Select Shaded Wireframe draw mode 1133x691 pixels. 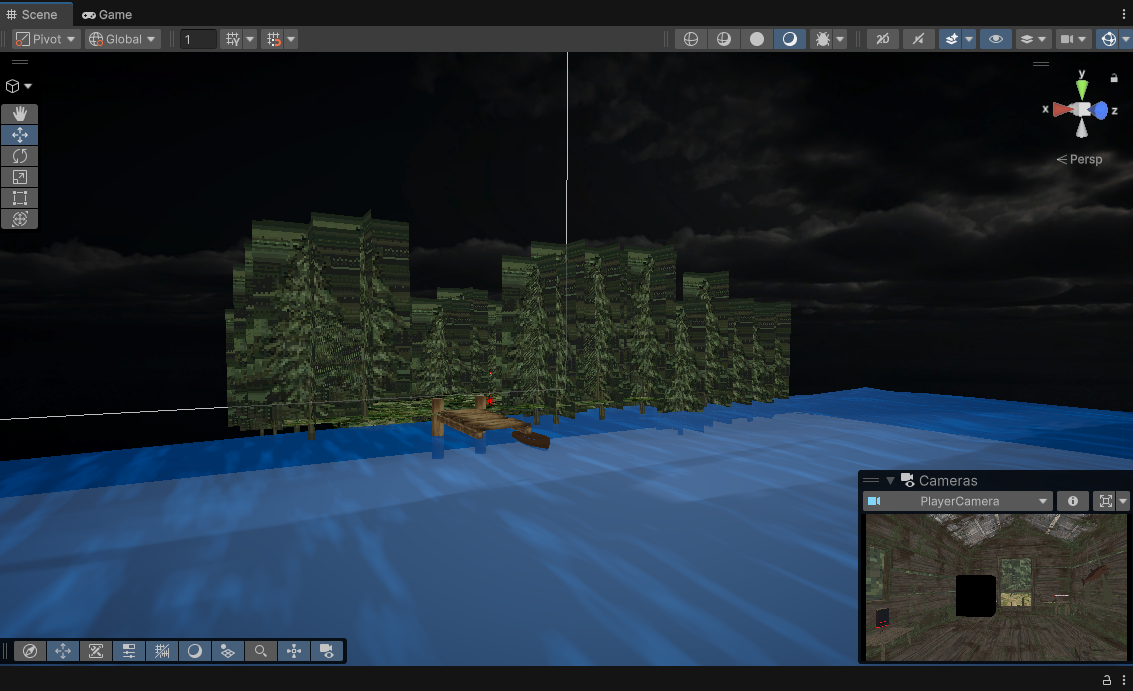(723, 39)
